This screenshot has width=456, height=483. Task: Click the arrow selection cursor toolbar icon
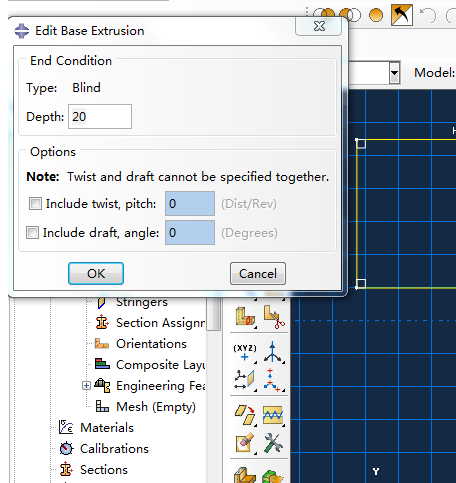402,15
